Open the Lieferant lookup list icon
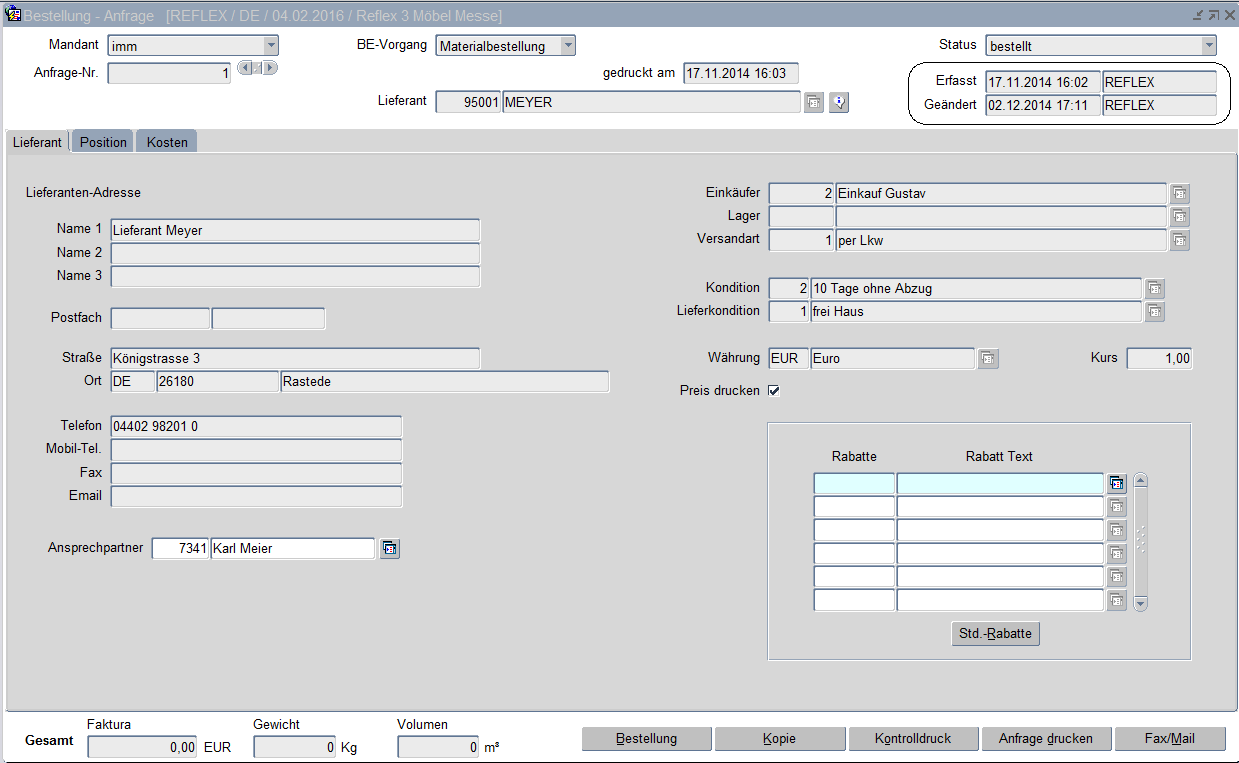1239x763 pixels. [x=814, y=102]
